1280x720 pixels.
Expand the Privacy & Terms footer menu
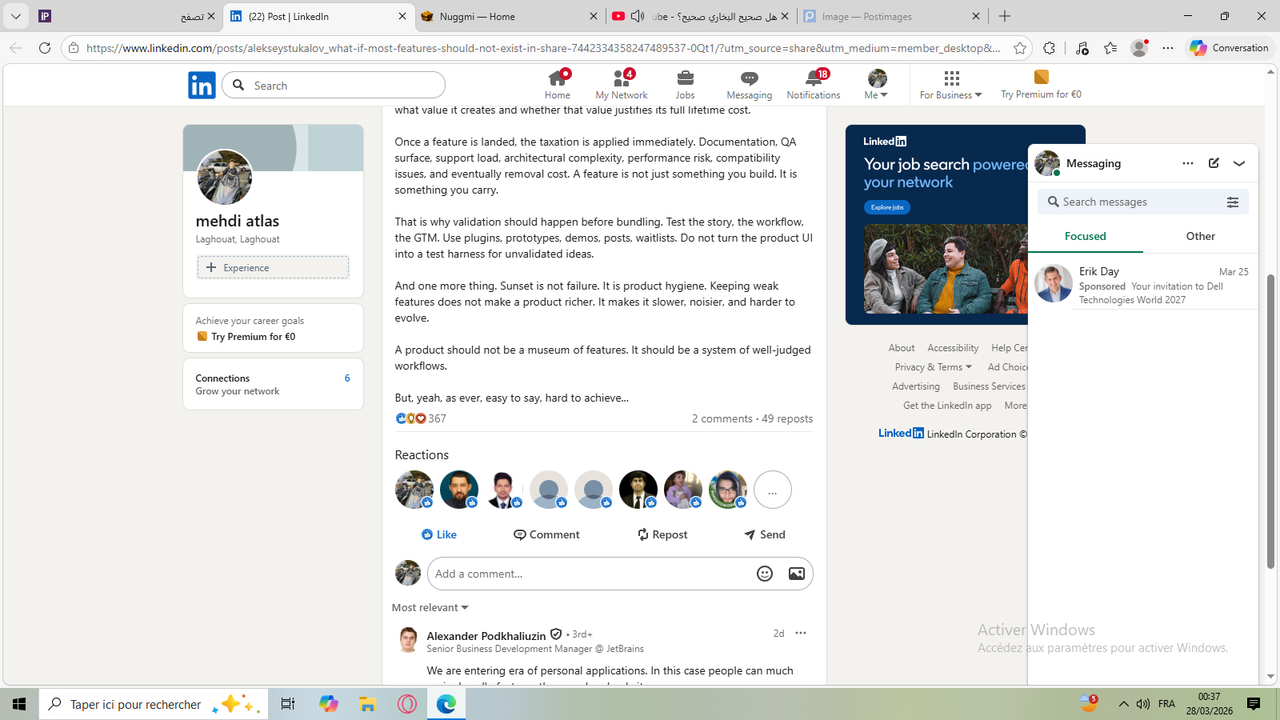933,367
